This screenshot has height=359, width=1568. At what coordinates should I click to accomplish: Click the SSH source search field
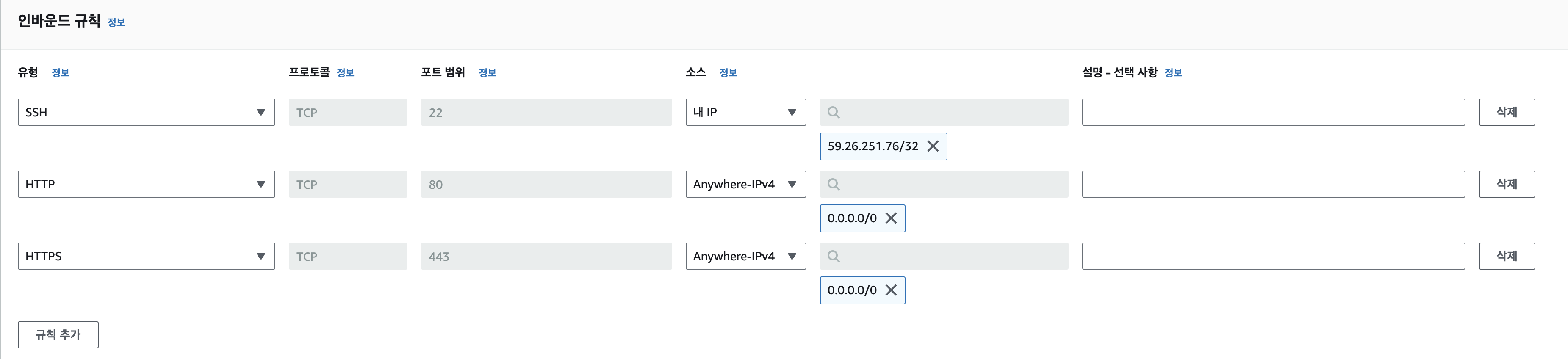point(944,112)
